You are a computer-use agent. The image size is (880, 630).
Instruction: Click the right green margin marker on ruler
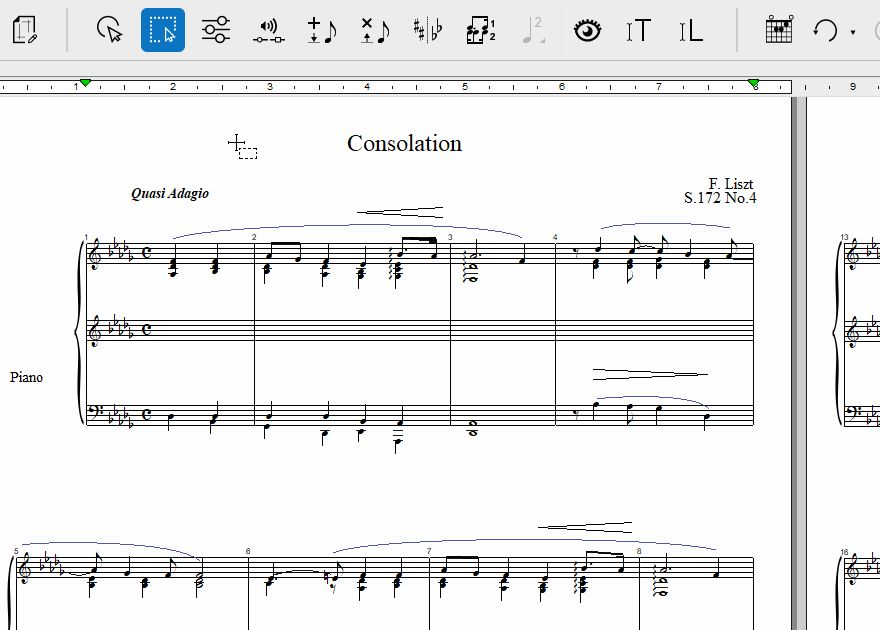point(753,83)
